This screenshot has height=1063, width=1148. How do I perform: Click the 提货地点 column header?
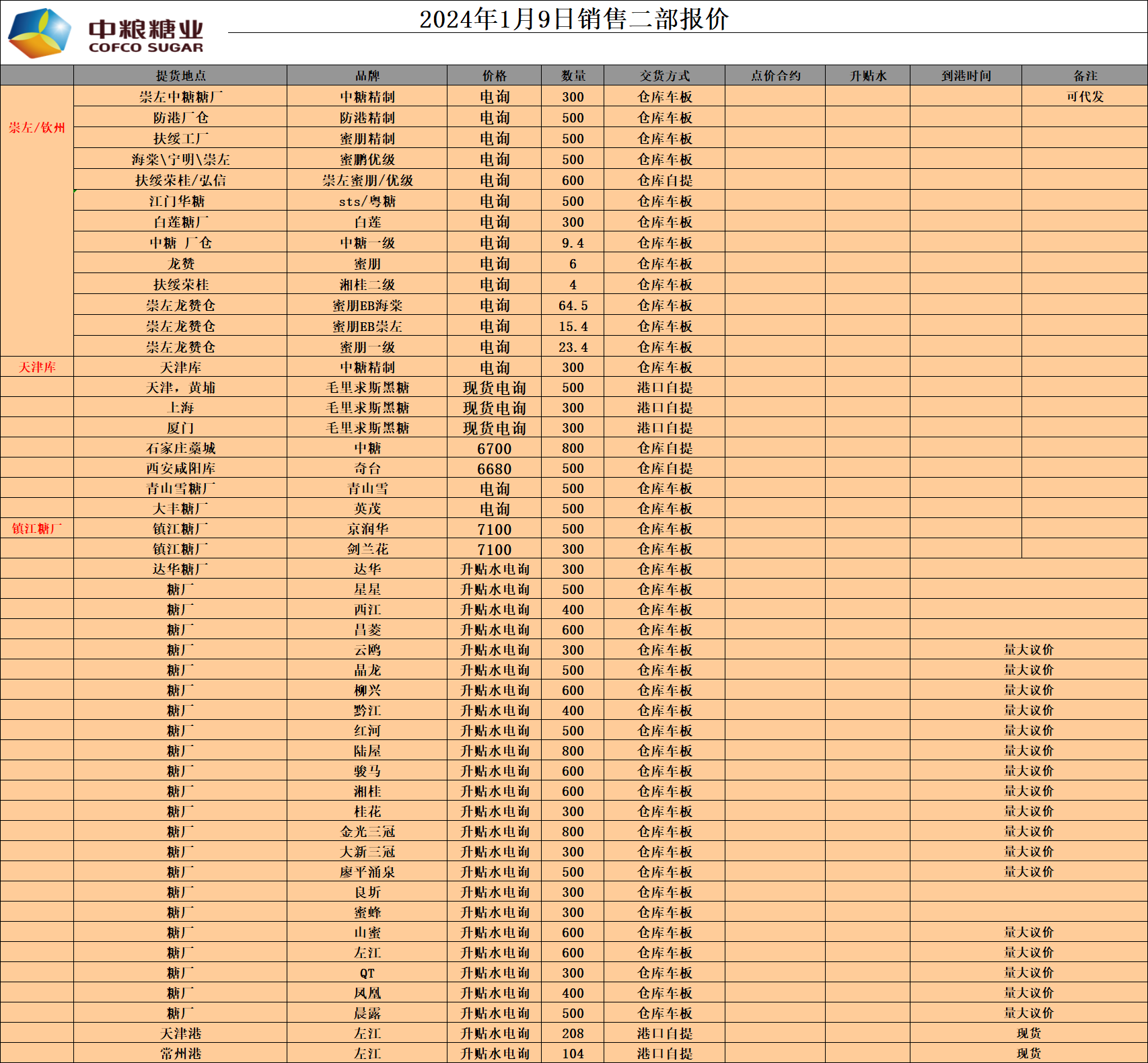point(180,76)
